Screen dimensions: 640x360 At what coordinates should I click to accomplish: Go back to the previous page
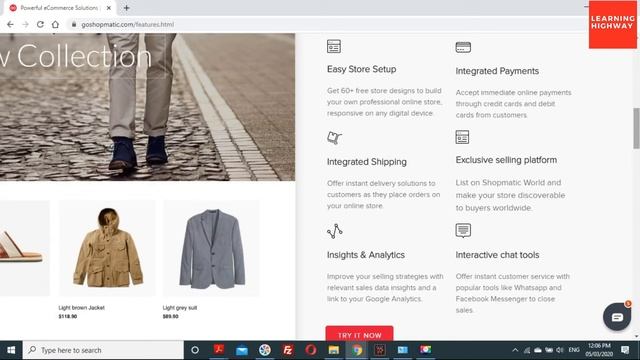(10, 24)
